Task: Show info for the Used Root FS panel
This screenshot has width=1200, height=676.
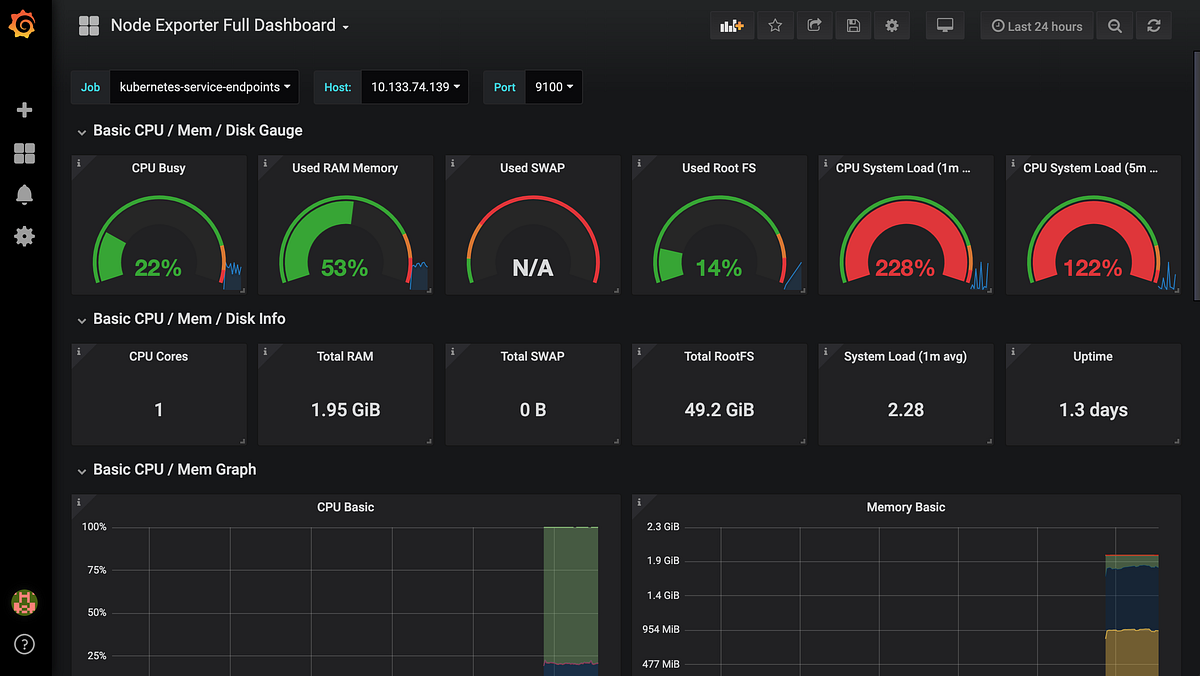Action: (640, 162)
